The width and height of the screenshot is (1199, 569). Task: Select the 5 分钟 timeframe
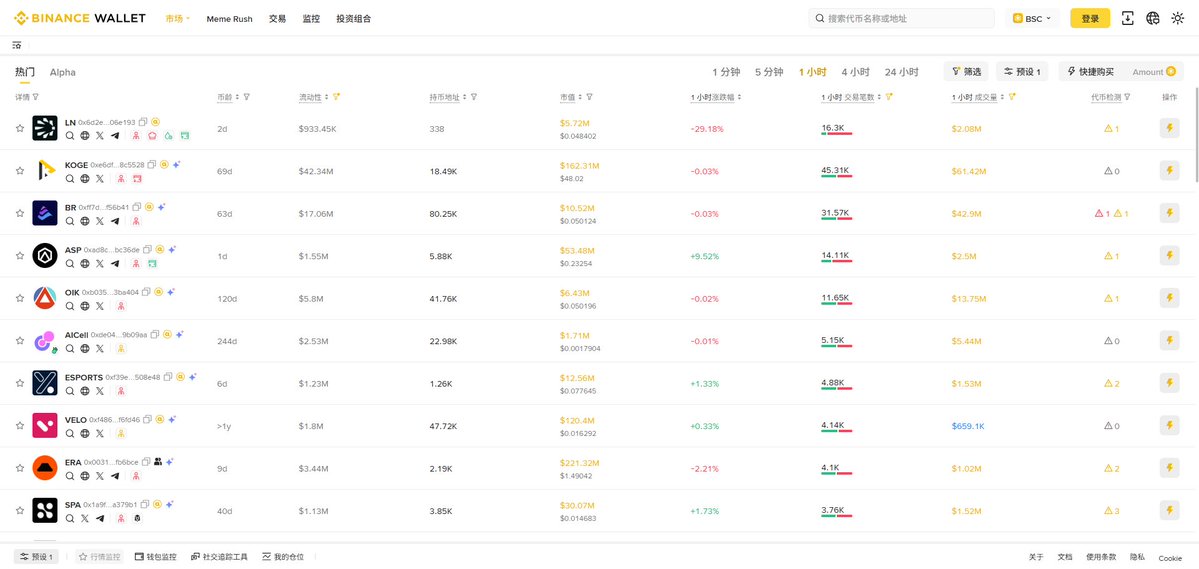(x=769, y=72)
